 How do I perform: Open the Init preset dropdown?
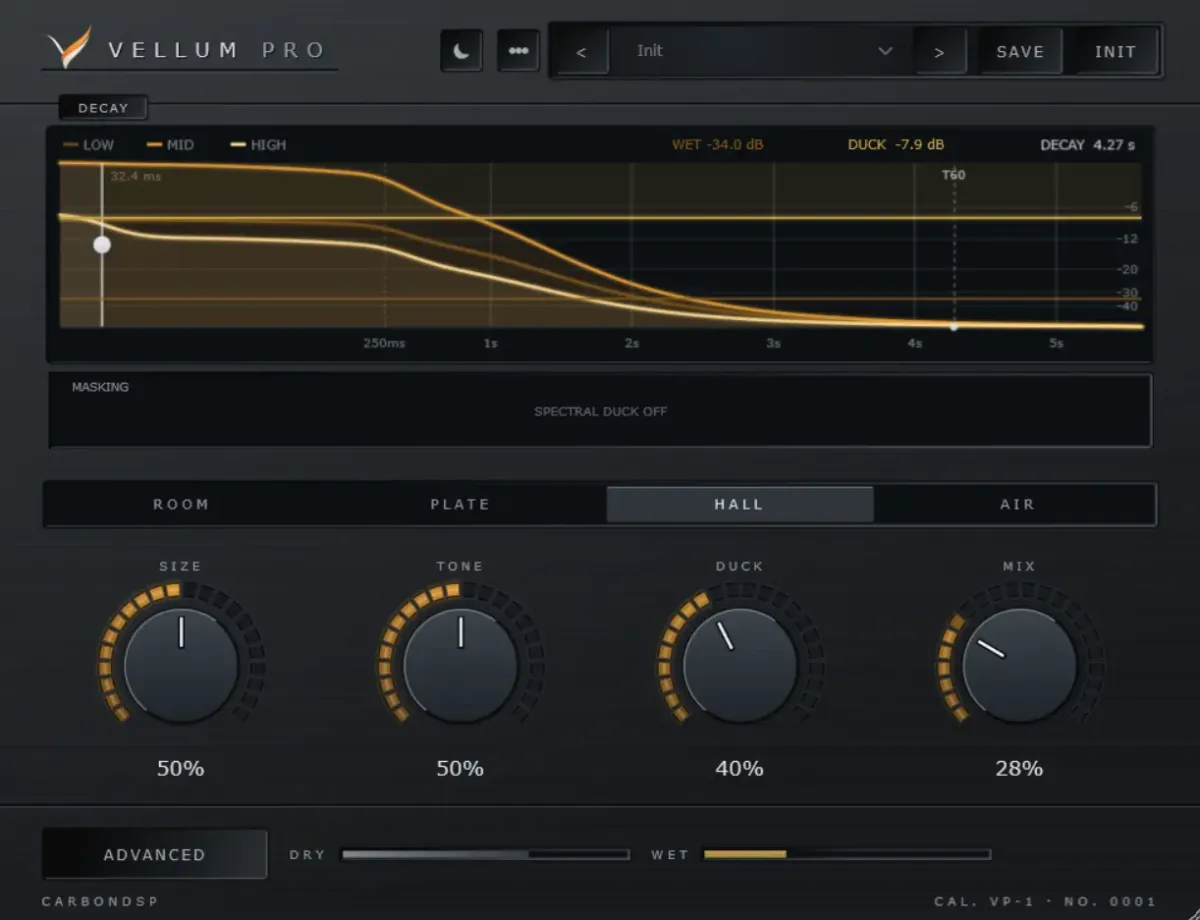point(760,51)
